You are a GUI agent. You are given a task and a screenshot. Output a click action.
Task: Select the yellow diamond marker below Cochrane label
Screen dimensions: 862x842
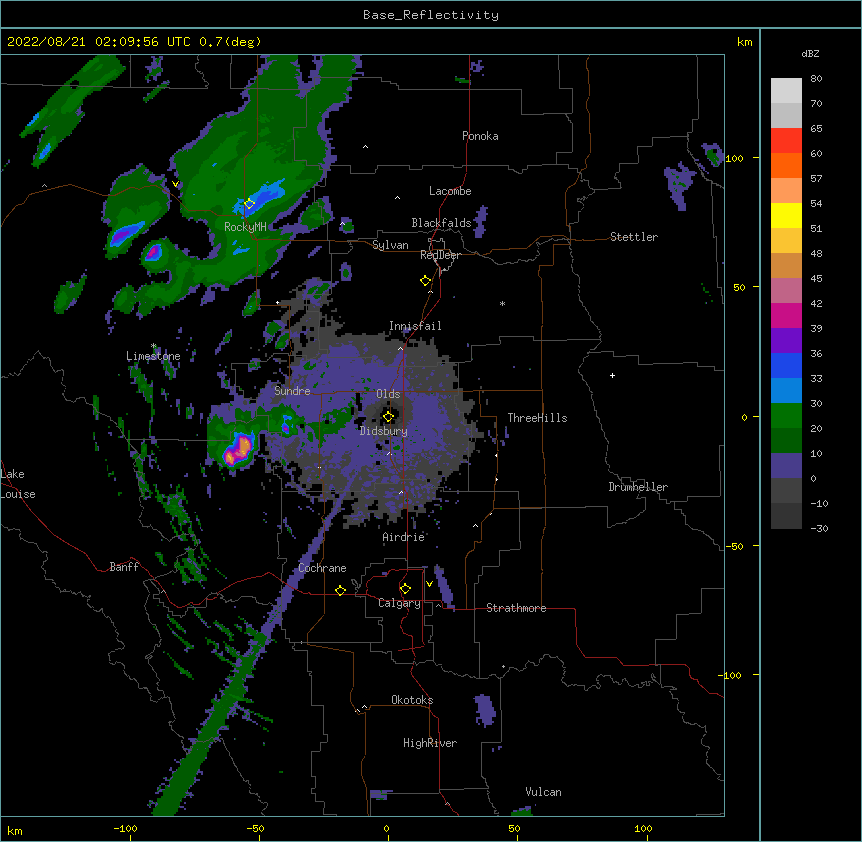click(340, 590)
